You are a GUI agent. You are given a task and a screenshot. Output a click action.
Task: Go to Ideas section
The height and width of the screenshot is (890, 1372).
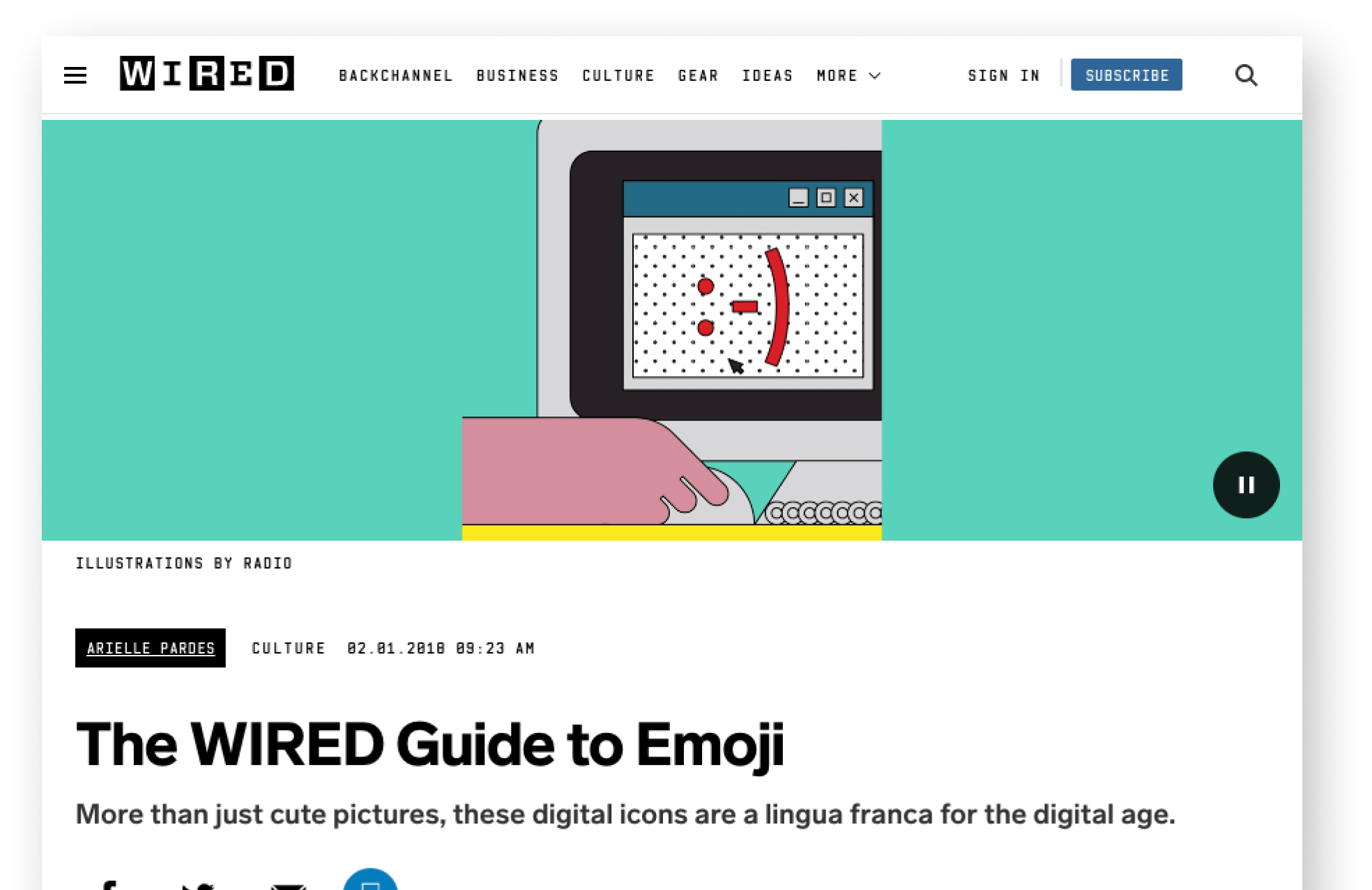(x=768, y=75)
